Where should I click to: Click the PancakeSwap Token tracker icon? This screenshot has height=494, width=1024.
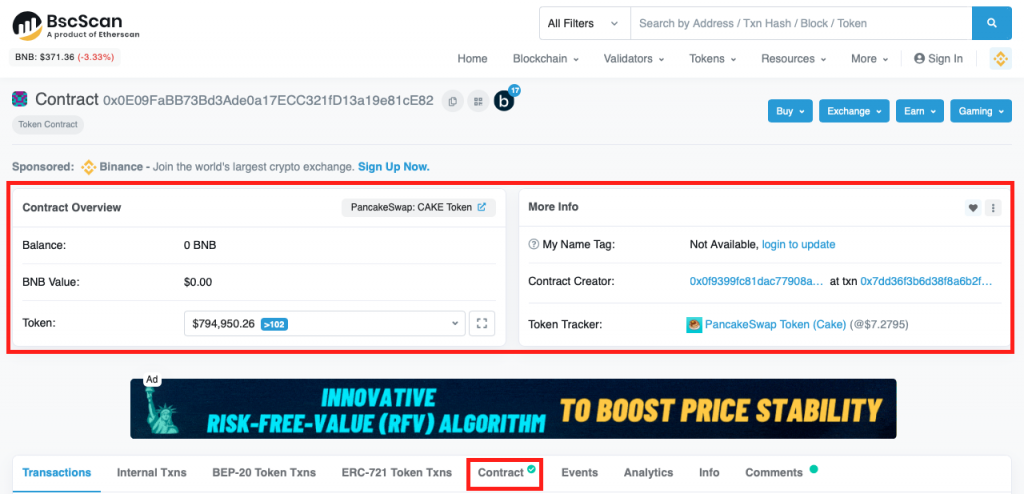(x=694, y=324)
